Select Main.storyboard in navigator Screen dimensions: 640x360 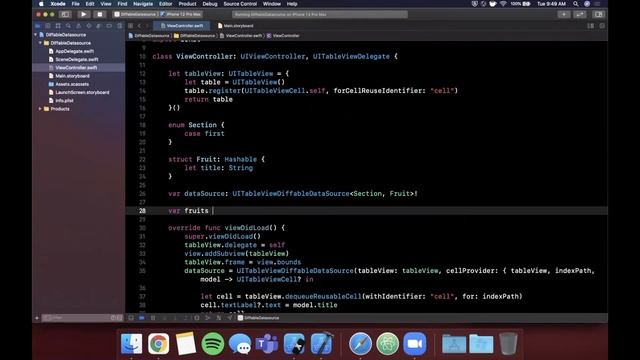coord(72,76)
